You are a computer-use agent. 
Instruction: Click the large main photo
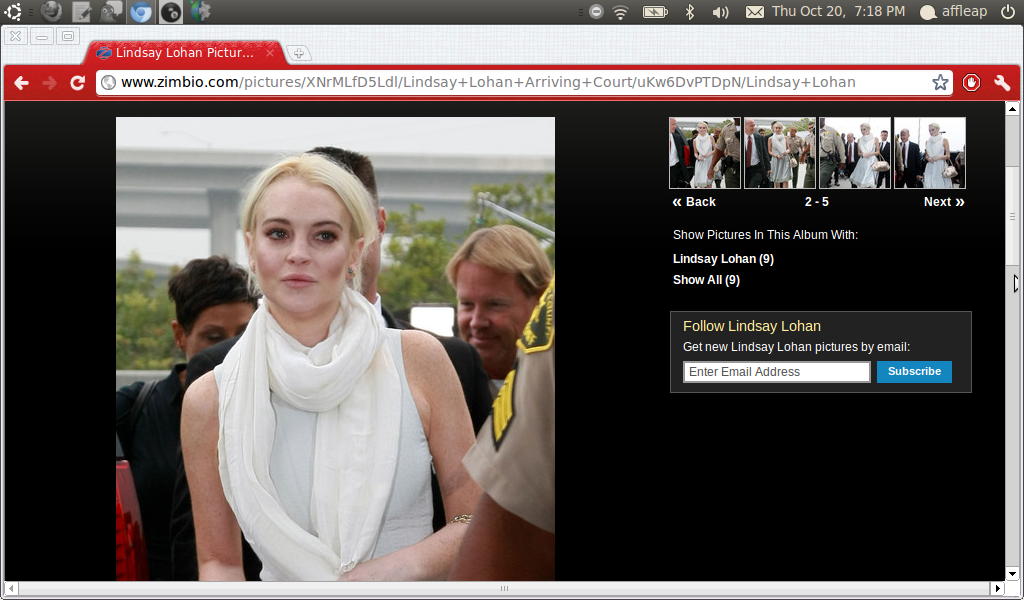click(x=335, y=349)
